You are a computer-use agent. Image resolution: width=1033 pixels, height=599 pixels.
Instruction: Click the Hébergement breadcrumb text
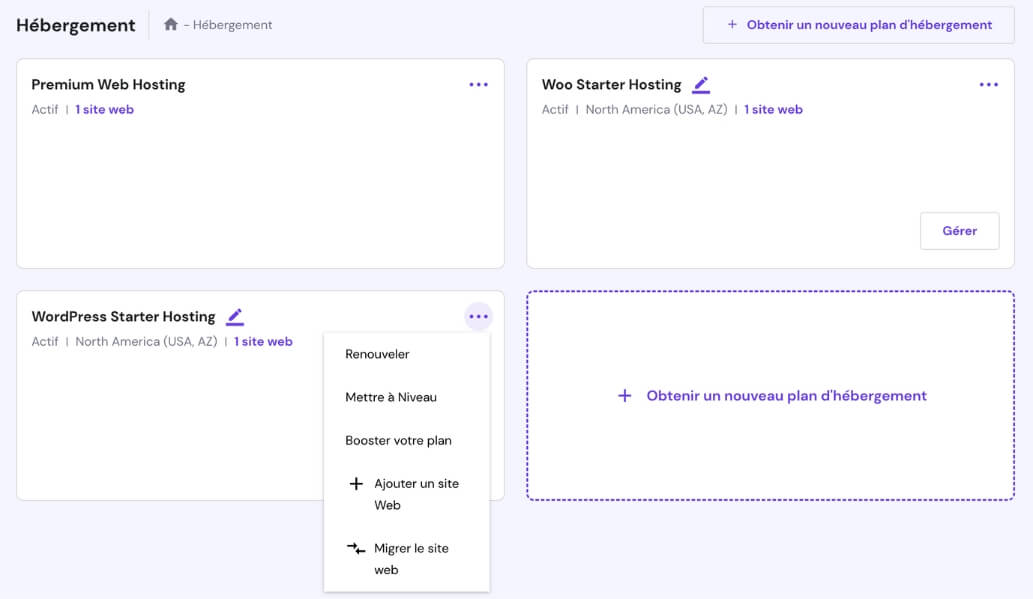[232, 25]
